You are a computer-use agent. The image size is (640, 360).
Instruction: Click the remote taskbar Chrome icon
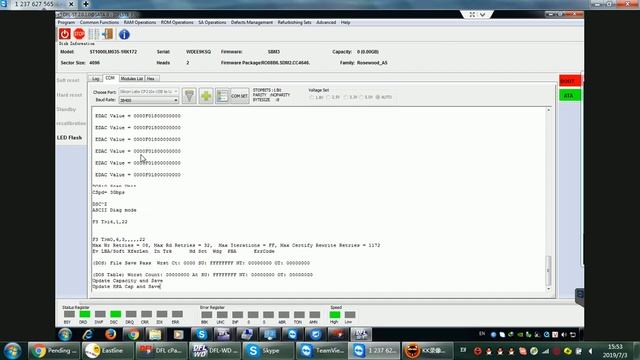[x=133, y=334]
